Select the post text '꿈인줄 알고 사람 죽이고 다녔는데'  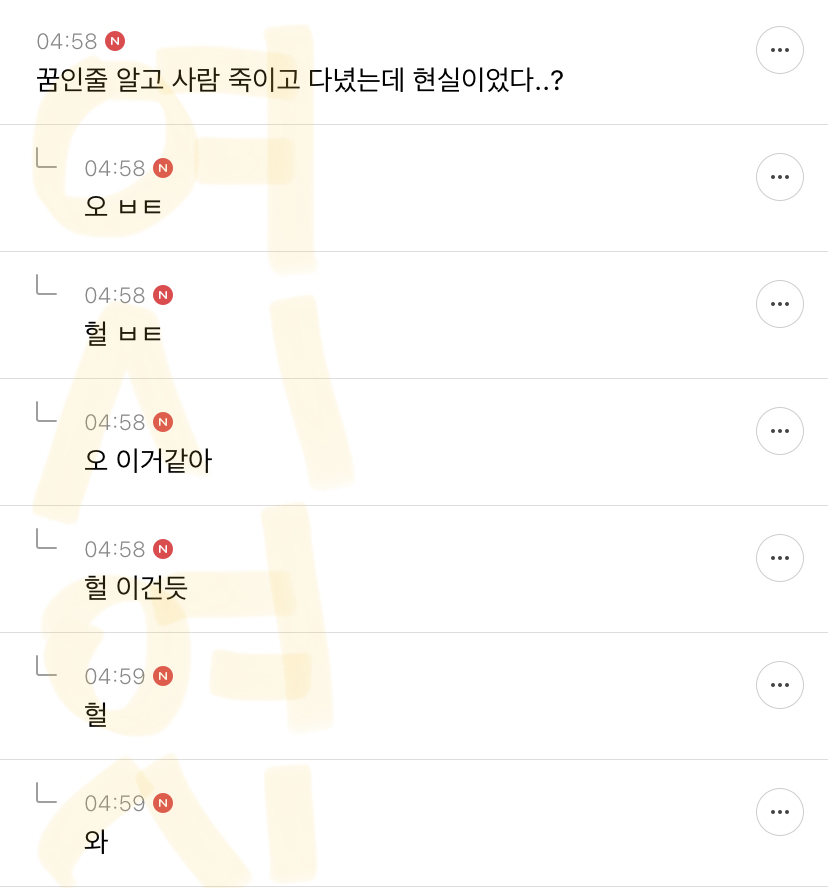tap(220, 80)
